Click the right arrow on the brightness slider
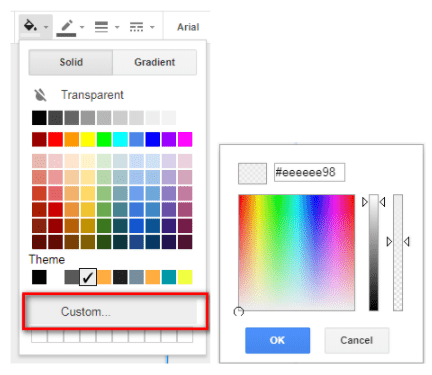The image size is (432, 375). (x=382, y=202)
